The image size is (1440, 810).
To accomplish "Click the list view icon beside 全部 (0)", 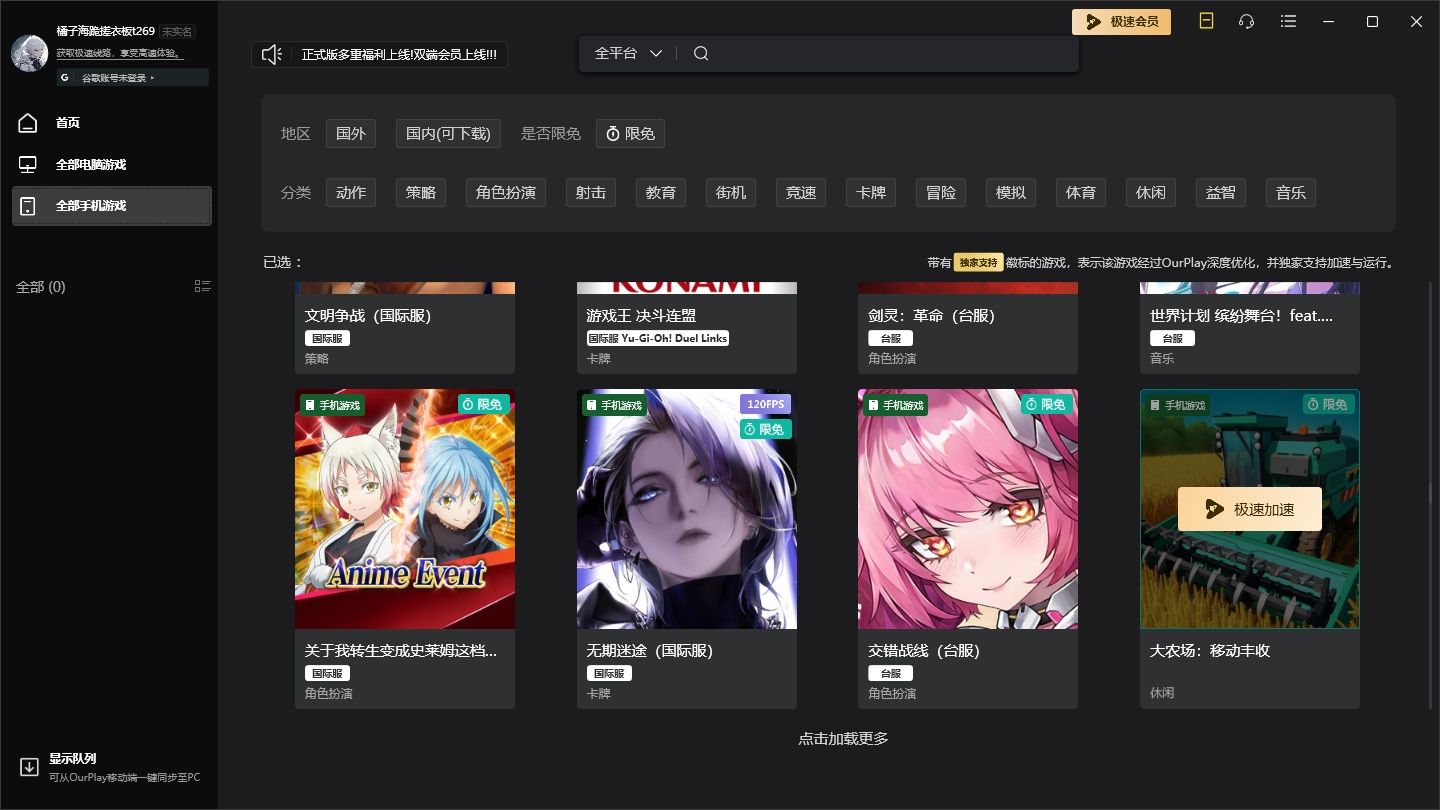I will tap(202, 286).
